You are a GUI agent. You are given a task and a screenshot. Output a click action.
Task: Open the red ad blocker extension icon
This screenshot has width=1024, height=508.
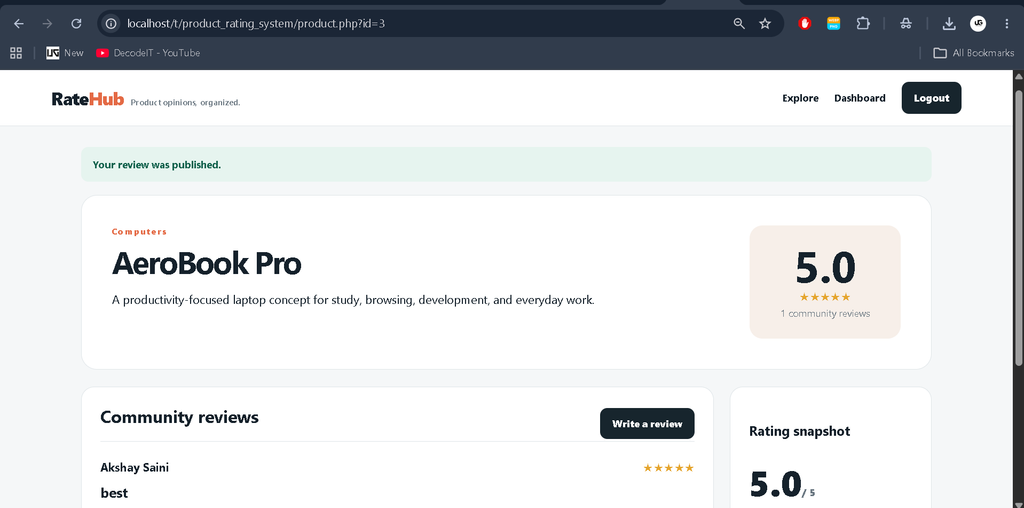pyautogui.click(x=805, y=24)
